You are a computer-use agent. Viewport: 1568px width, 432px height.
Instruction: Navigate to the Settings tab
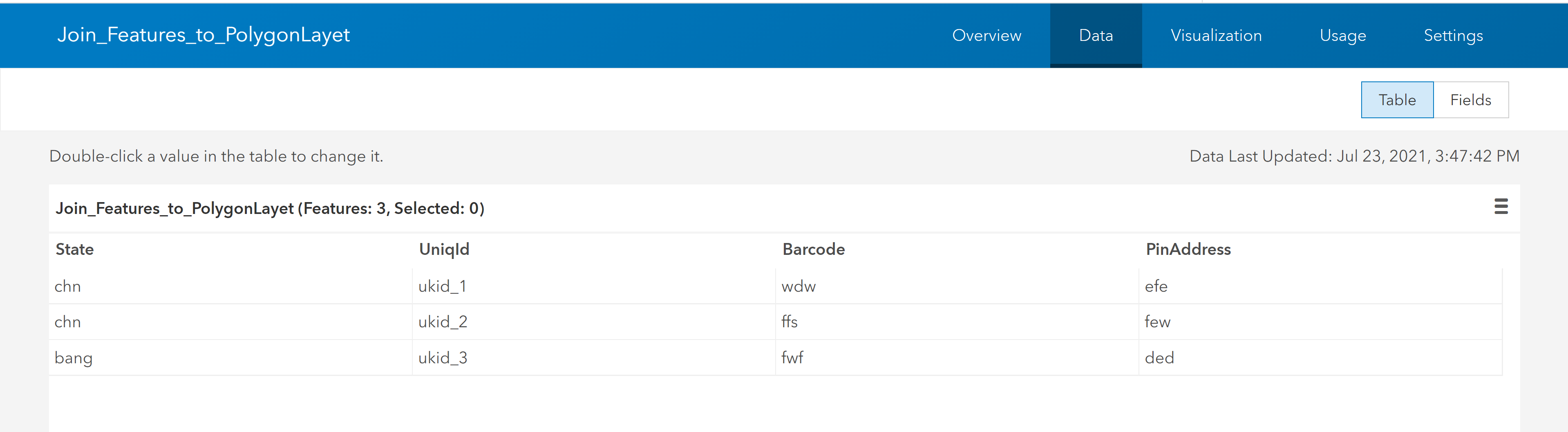pyautogui.click(x=1453, y=35)
